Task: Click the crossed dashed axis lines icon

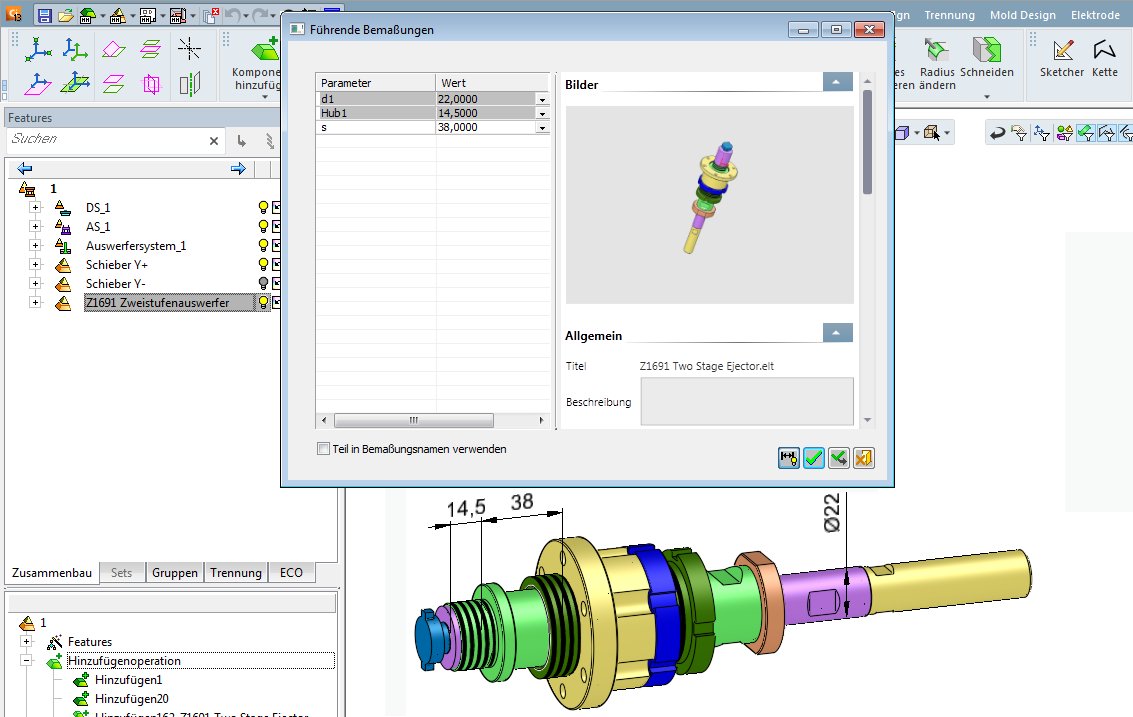Action: tap(189, 49)
